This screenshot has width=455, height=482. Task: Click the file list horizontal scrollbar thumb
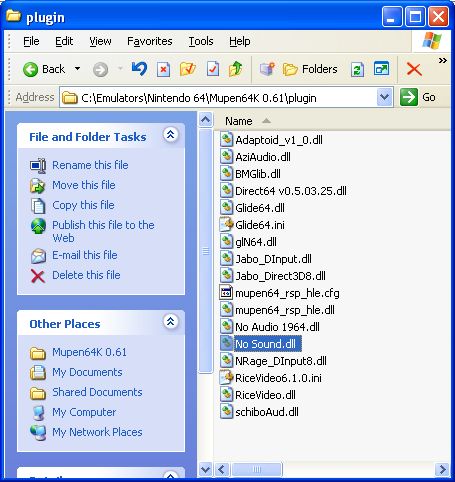coord(257,470)
